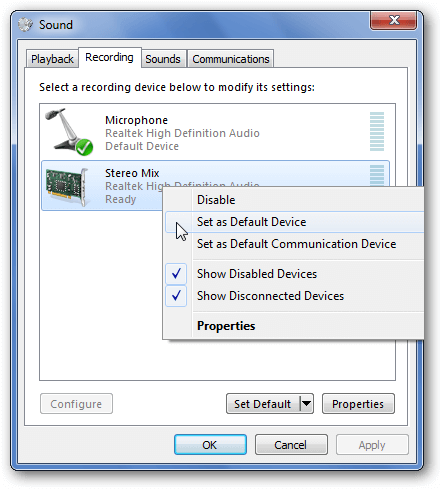Select the Stereo Mix sound card icon

pos(67,187)
